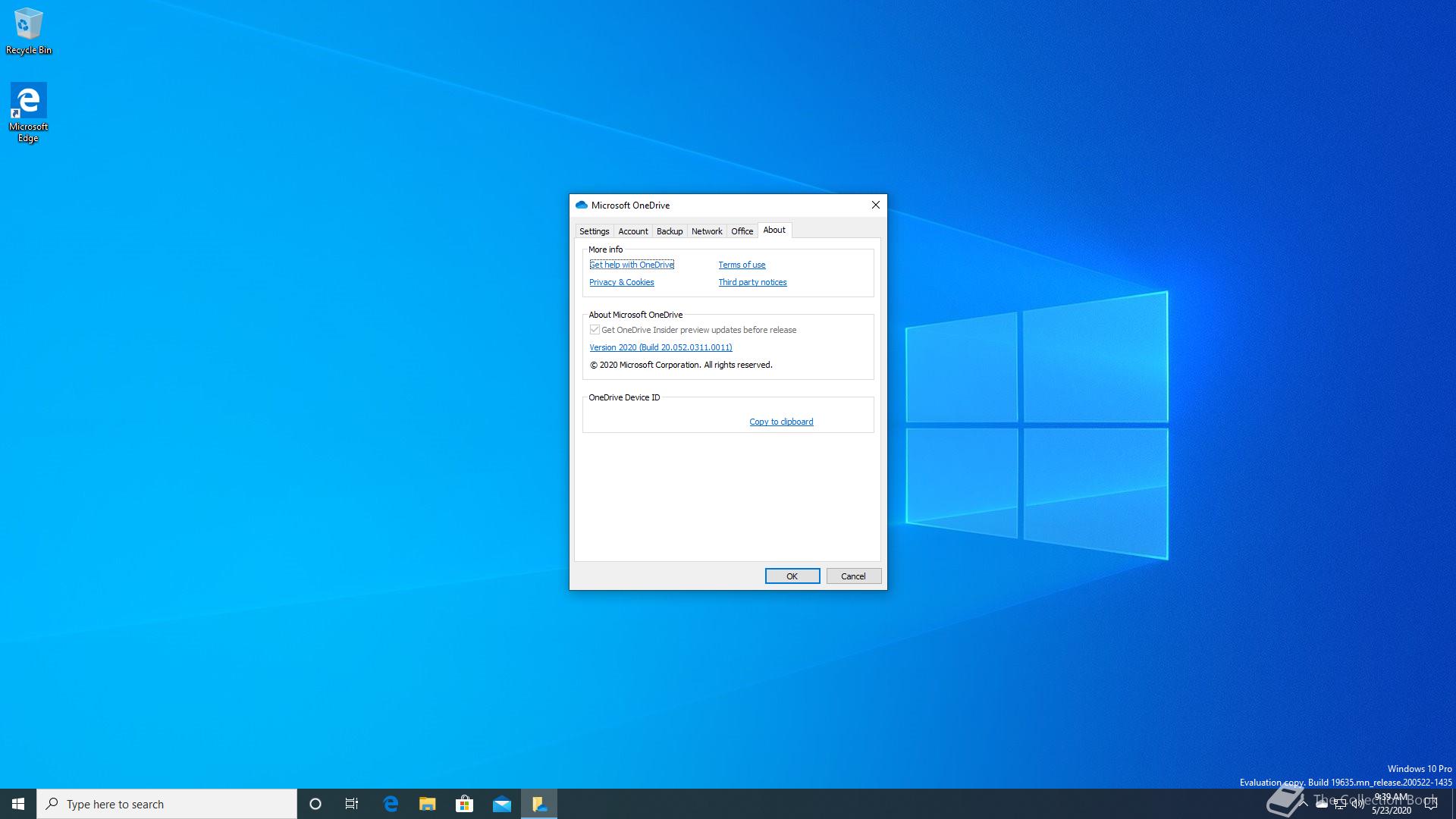Open the Mail app from the taskbar
Viewport: 1456px width, 819px height.
click(501, 804)
